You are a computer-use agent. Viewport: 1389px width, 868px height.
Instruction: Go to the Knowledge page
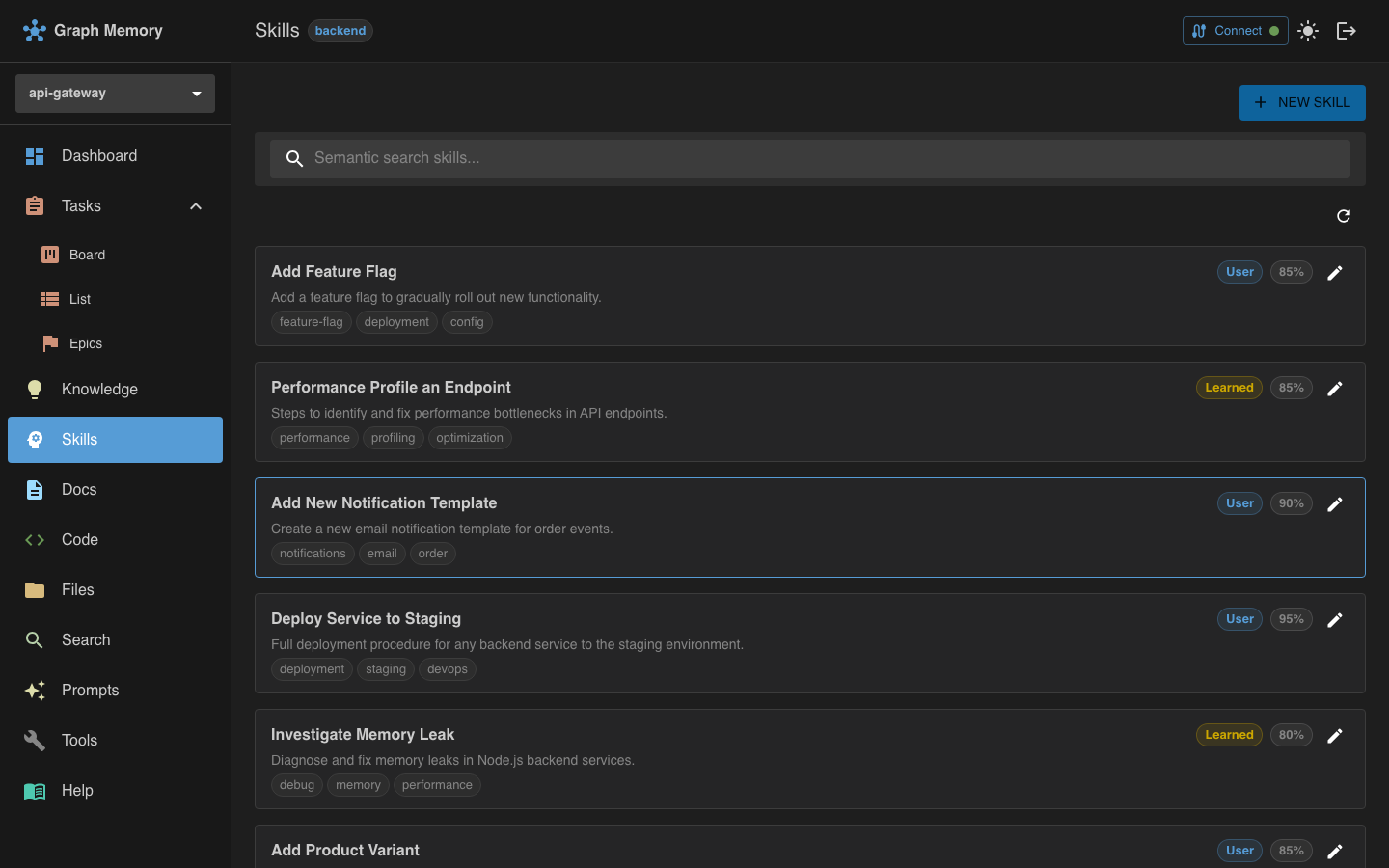coord(99,390)
